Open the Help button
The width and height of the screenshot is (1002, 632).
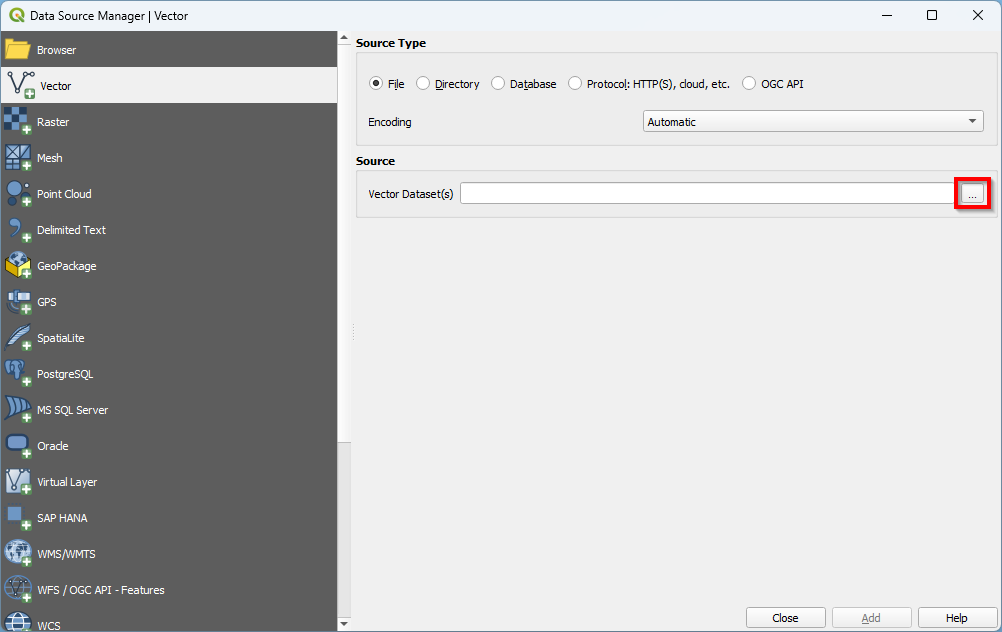click(956, 618)
